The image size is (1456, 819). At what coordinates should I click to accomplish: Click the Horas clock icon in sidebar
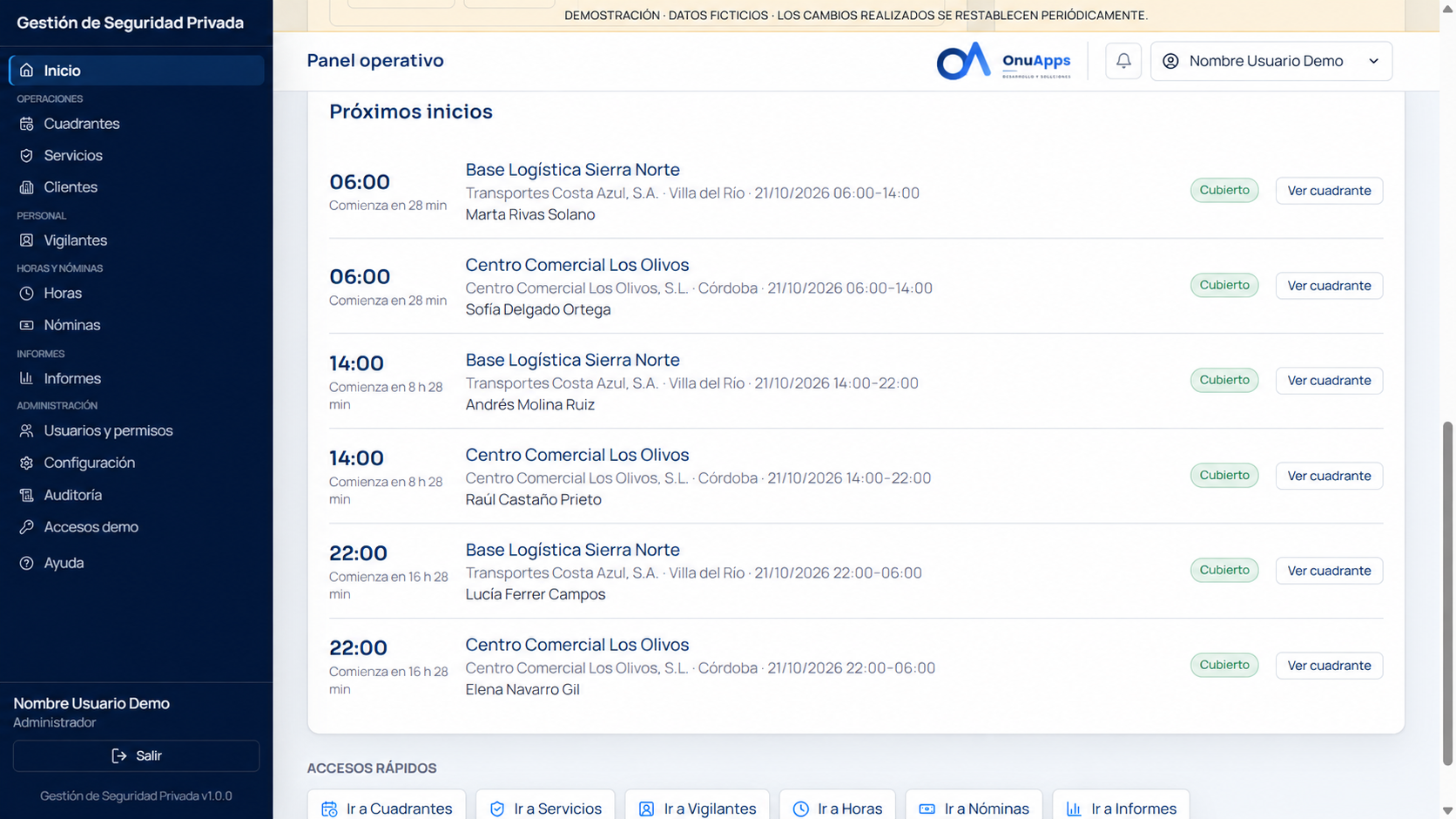[27, 294]
